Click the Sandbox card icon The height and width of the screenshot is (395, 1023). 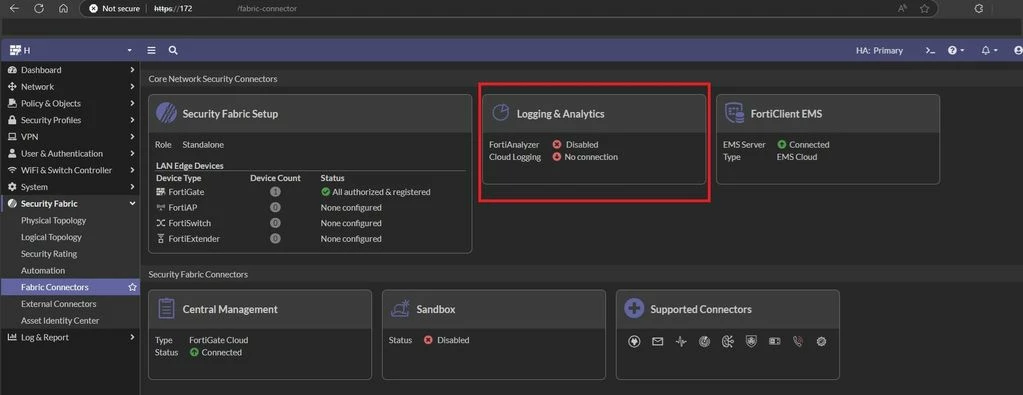pos(400,309)
